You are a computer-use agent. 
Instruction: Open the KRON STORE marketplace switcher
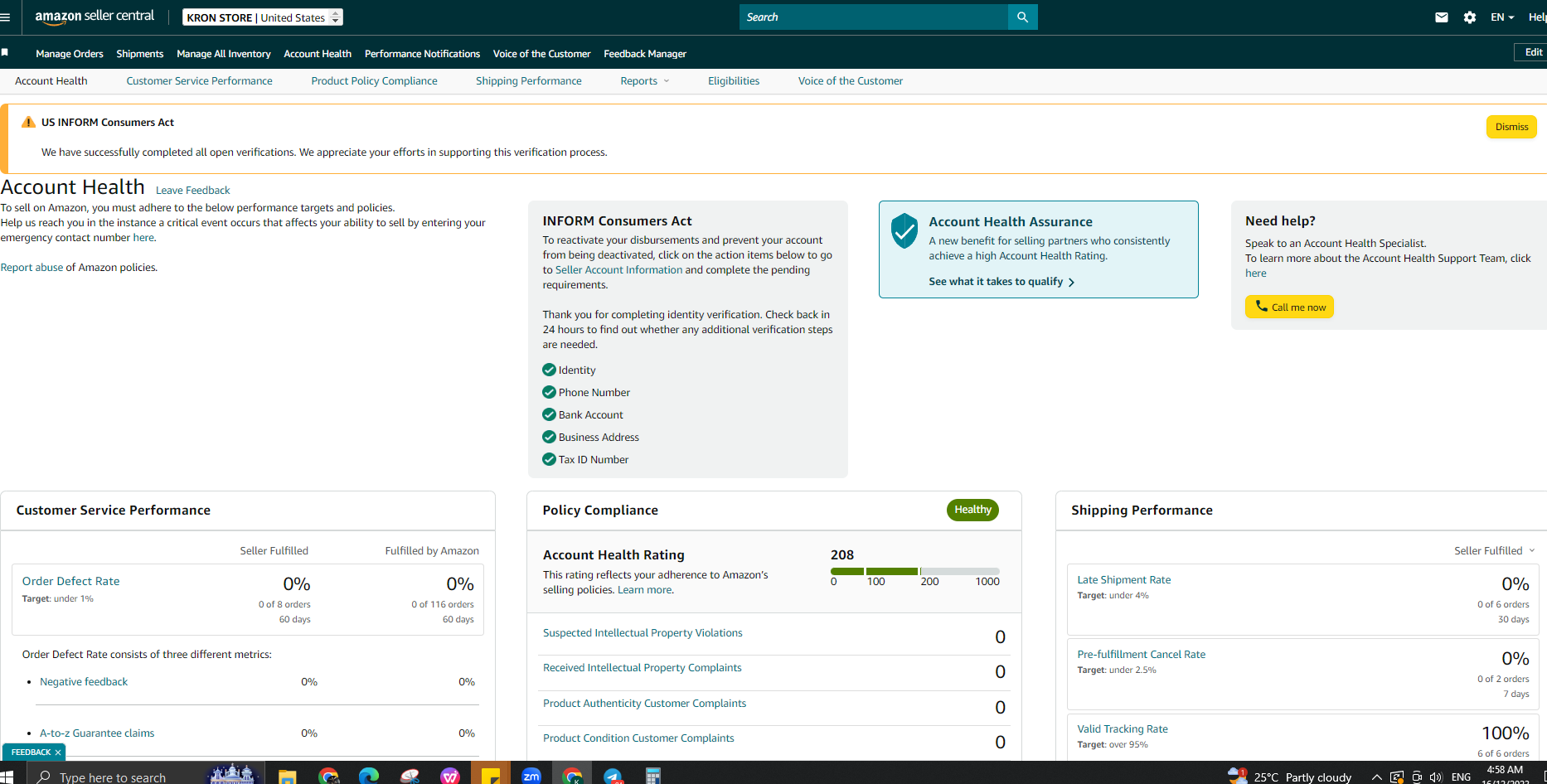(262, 17)
